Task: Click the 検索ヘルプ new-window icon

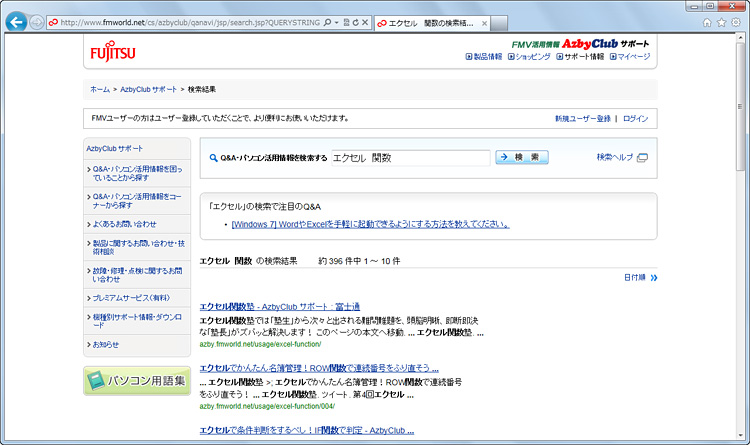Action: tap(642, 157)
